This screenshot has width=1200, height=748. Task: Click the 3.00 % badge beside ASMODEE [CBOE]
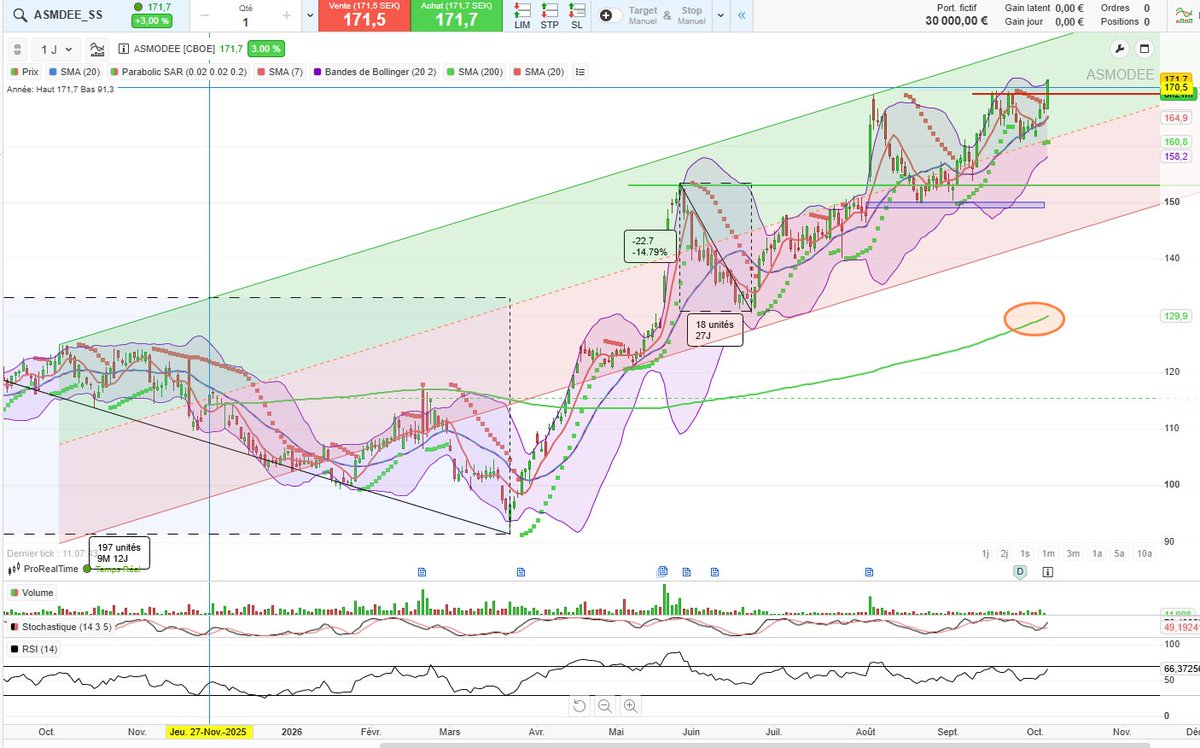click(266, 48)
